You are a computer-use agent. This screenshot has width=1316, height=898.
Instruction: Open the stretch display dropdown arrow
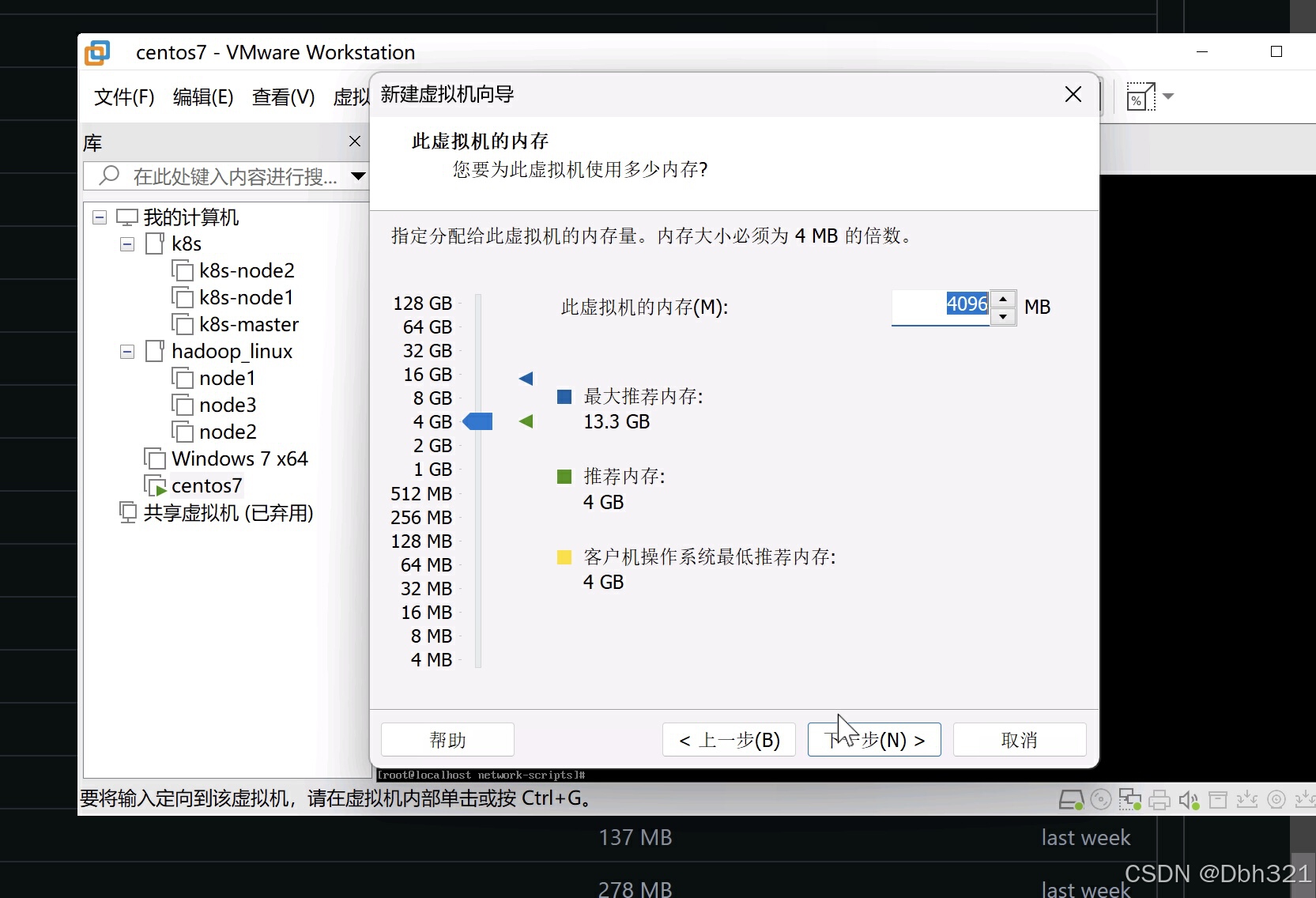pyautogui.click(x=1168, y=96)
